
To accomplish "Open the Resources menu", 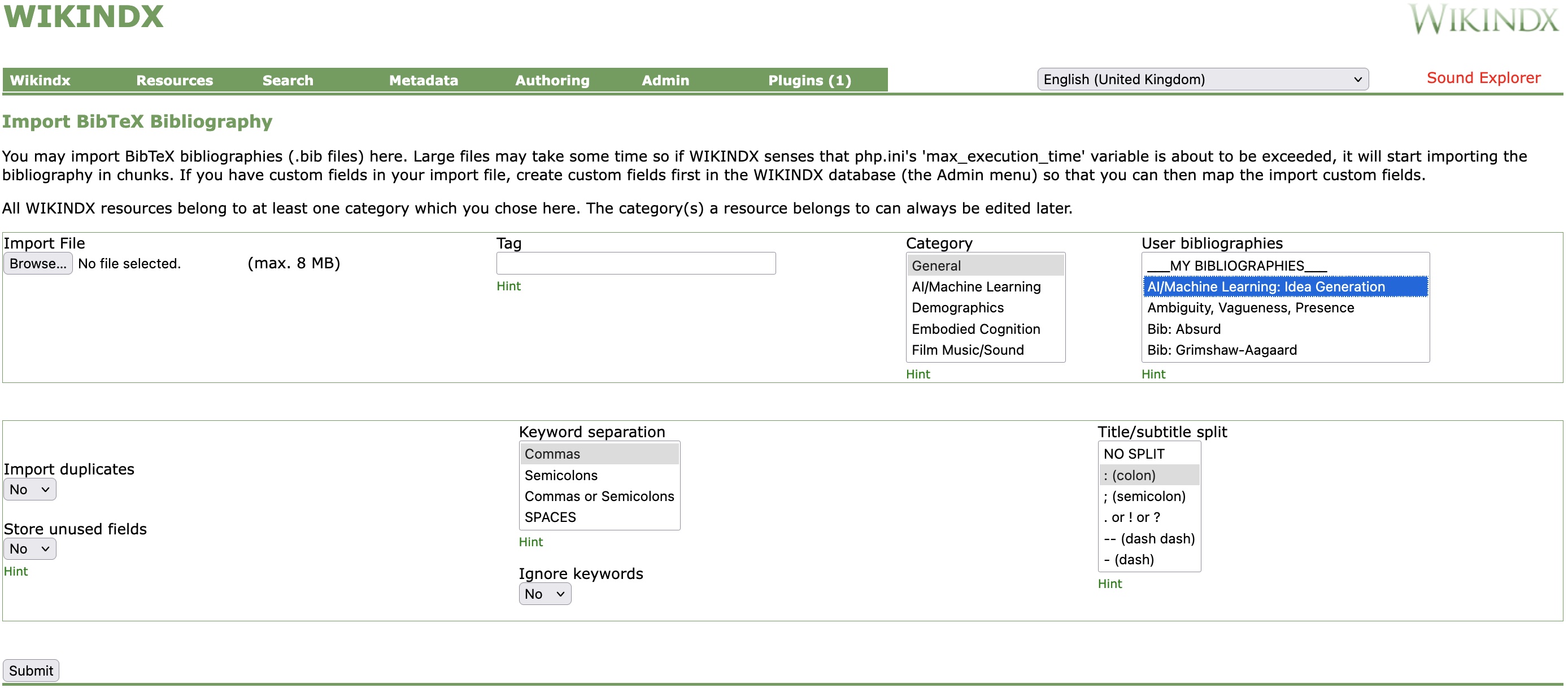I will click(174, 80).
